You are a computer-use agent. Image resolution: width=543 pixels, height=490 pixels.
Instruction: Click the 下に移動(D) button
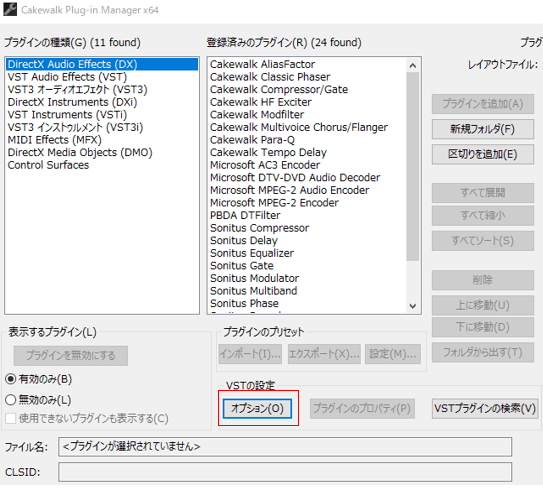482,327
